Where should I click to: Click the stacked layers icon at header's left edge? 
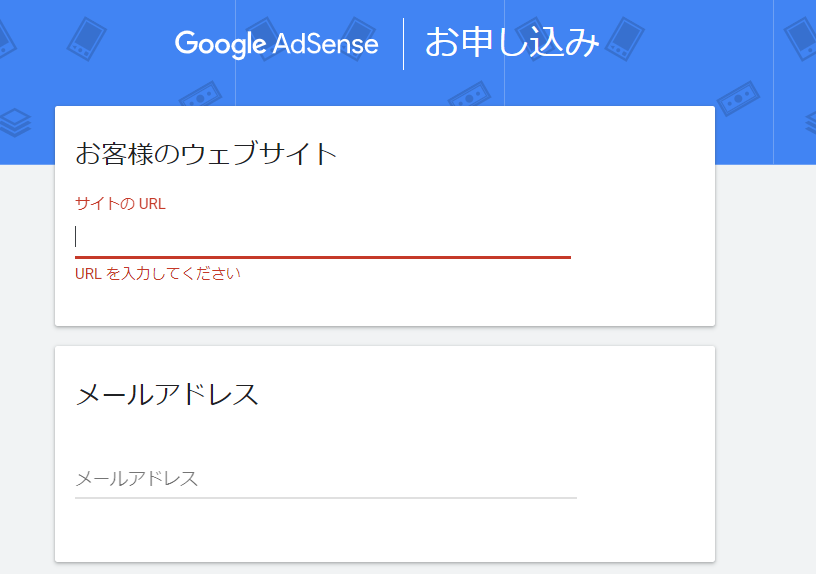(x=15, y=124)
